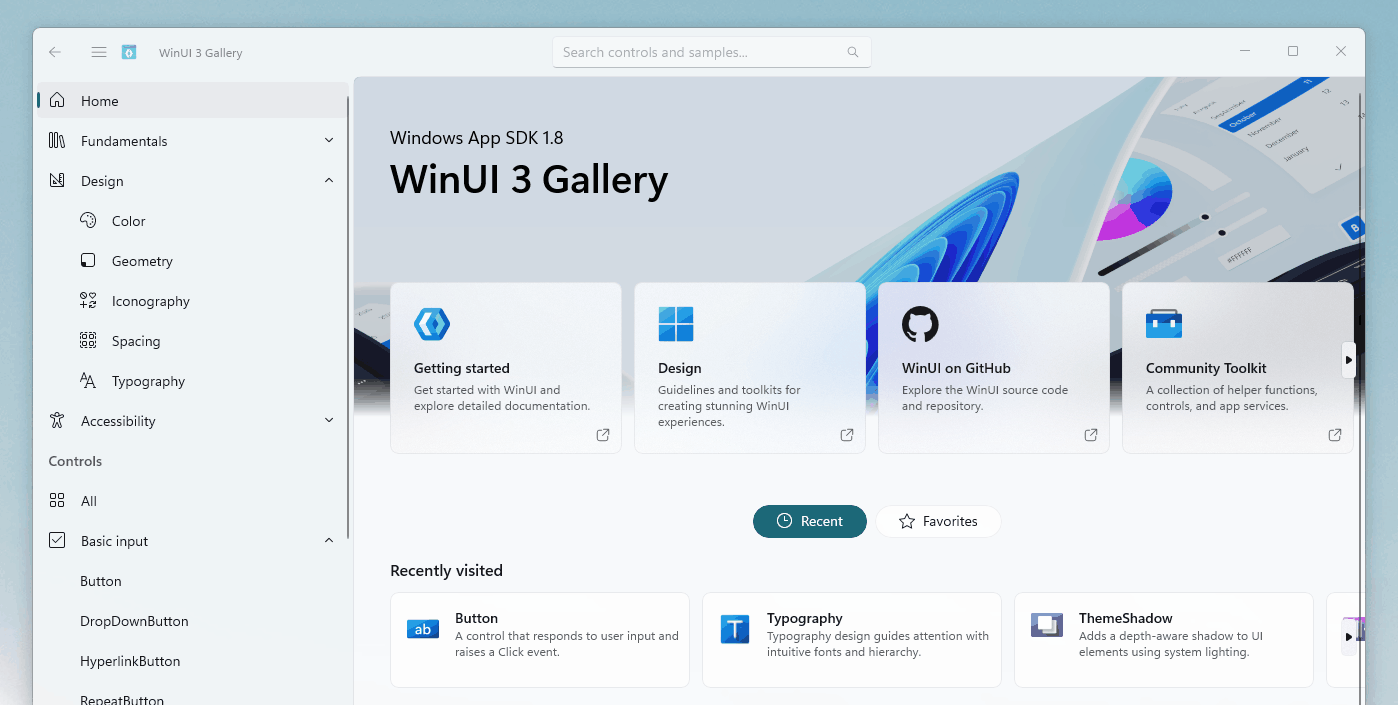Open the recently visited Typography card
The image size is (1398, 705).
(852, 640)
